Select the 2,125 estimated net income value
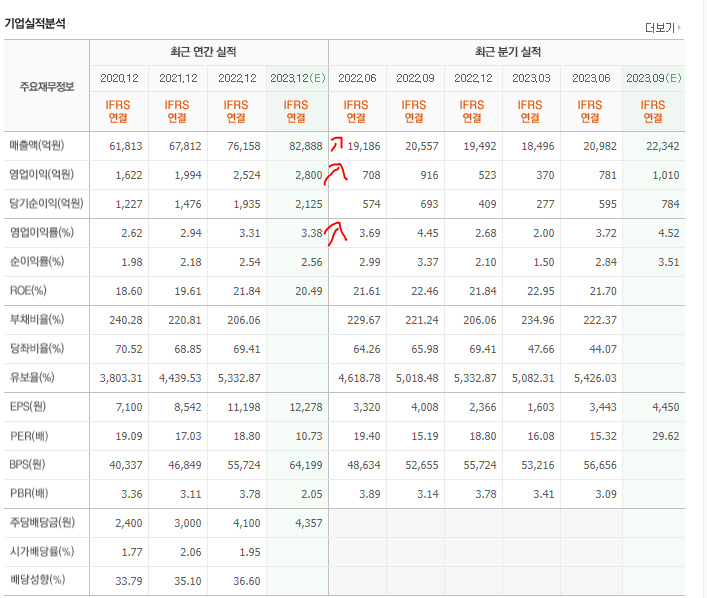The width and height of the screenshot is (707, 598). (309, 204)
